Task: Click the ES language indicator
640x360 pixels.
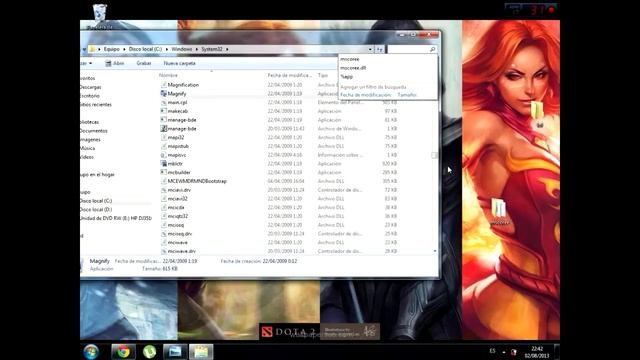Action: (x=492, y=351)
